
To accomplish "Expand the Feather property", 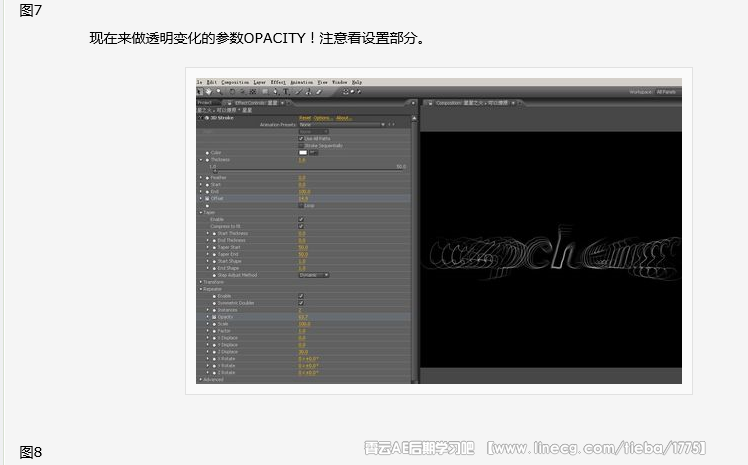I will (201, 177).
